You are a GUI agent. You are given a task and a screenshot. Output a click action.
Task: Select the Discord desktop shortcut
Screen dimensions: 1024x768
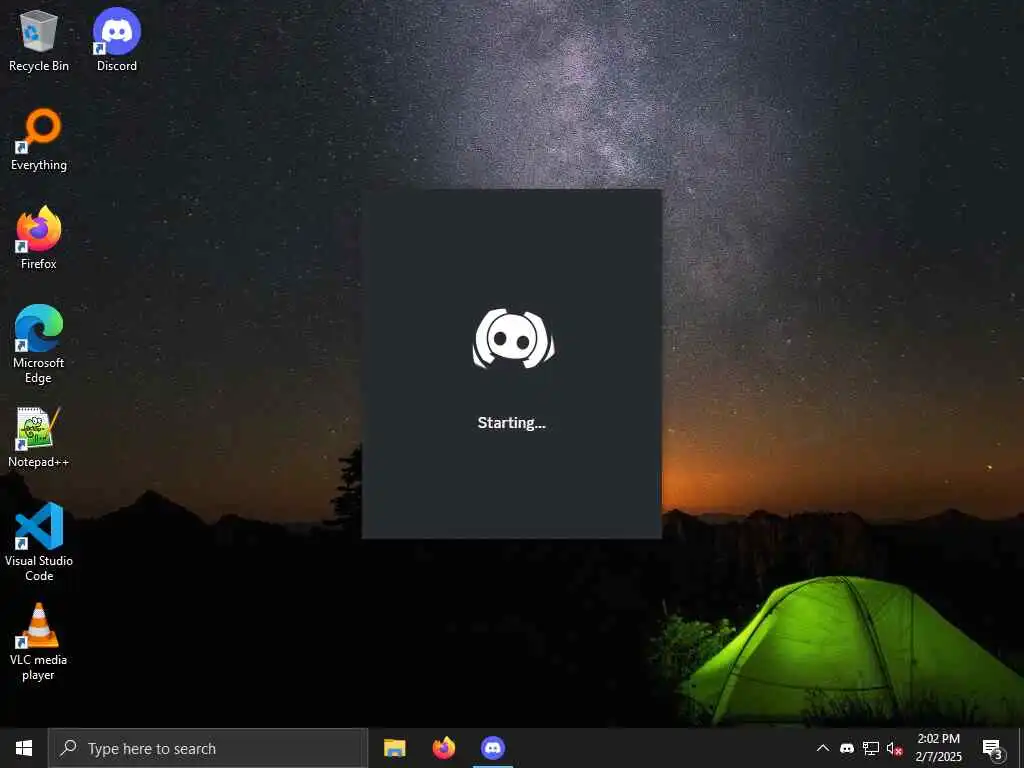point(117,40)
